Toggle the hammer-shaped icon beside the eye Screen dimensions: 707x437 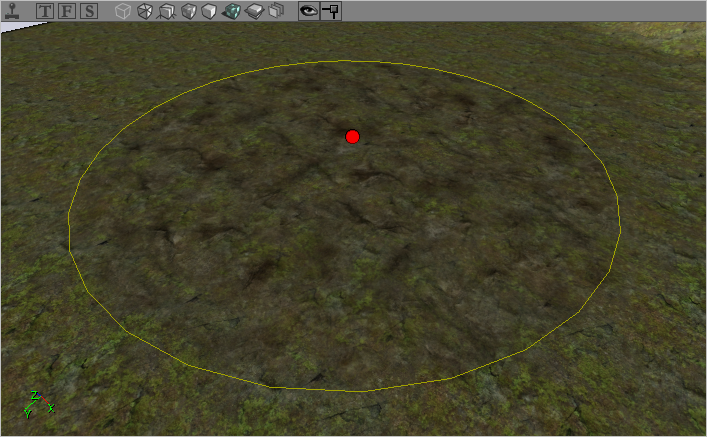[330, 12]
